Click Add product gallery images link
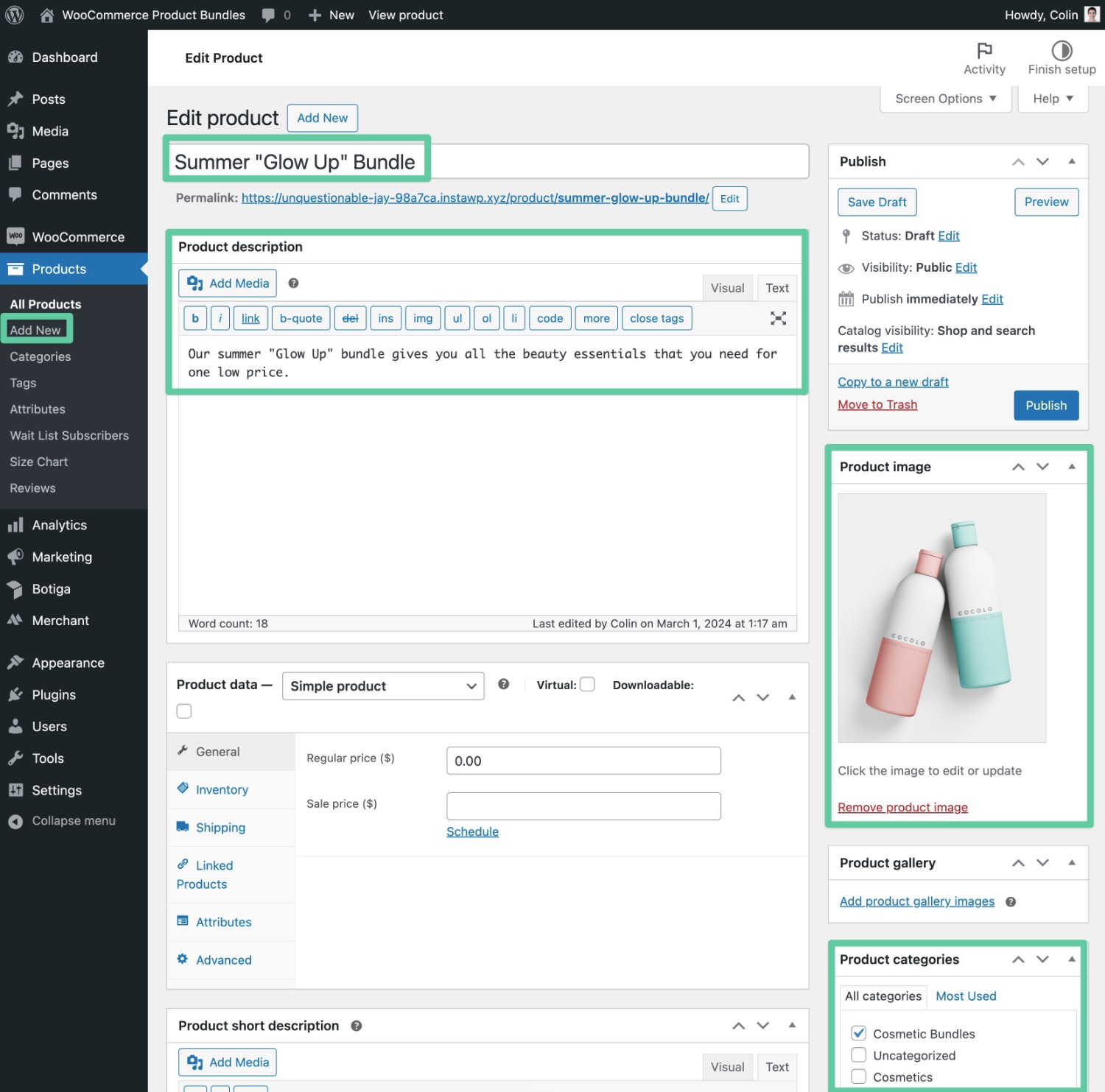 click(x=917, y=902)
